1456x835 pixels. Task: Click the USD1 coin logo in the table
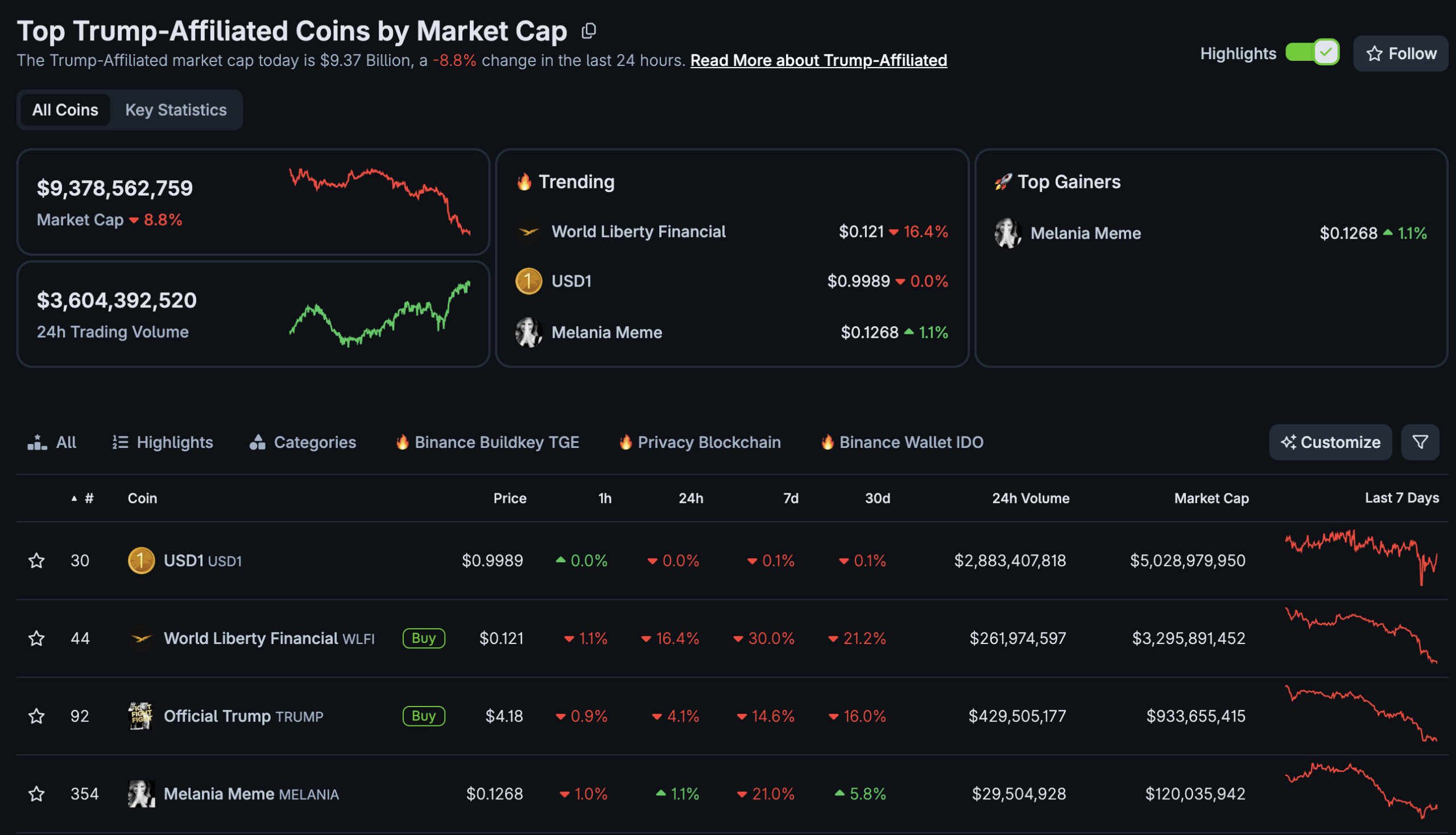click(141, 560)
